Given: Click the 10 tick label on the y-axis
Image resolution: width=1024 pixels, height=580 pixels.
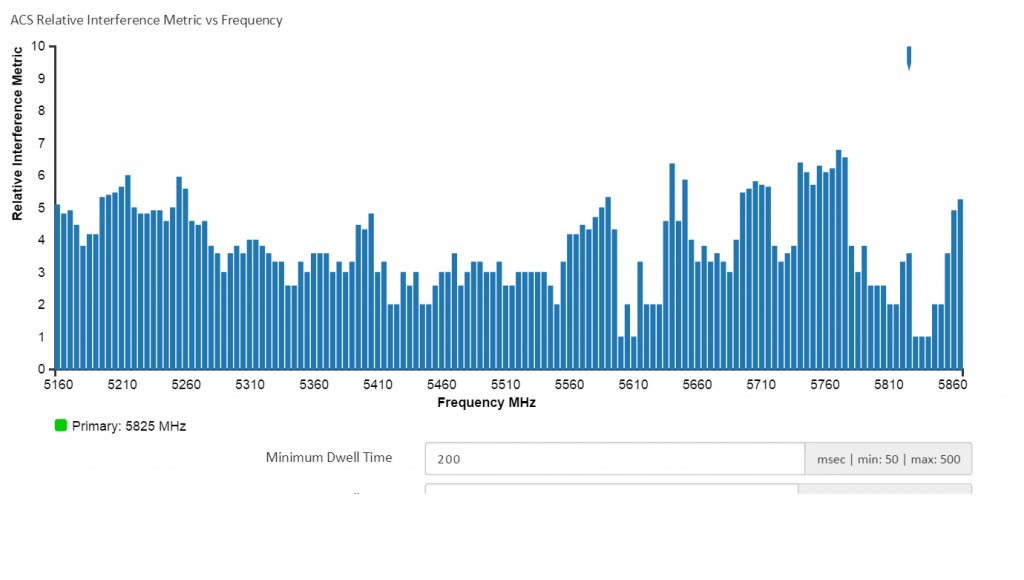Looking at the screenshot, I should pyautogui.click(x=38, y=46).
